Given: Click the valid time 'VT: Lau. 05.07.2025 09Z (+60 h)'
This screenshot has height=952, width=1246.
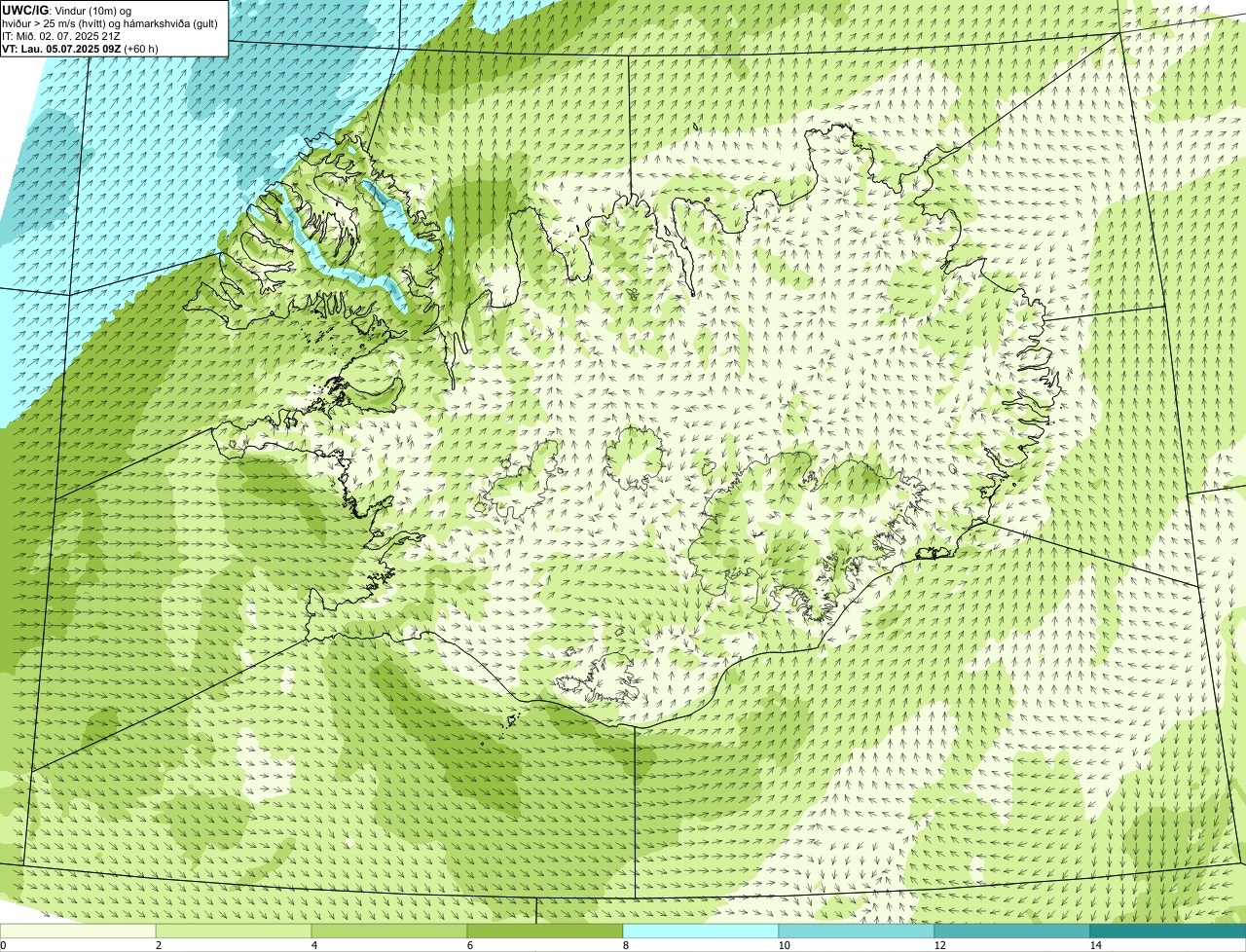Looking at the screenshot, I should point(80,48).
